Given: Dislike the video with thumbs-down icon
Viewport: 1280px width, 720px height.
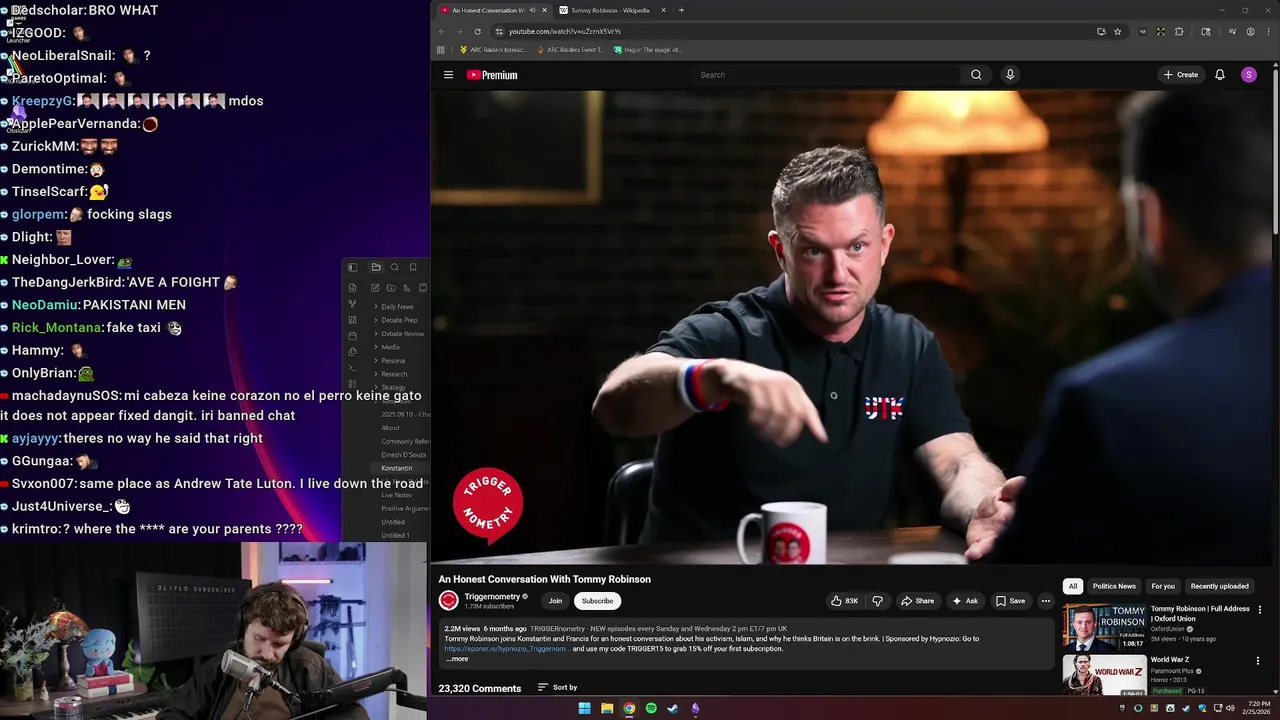Looking at the screenshot, I should click(877, 601).
